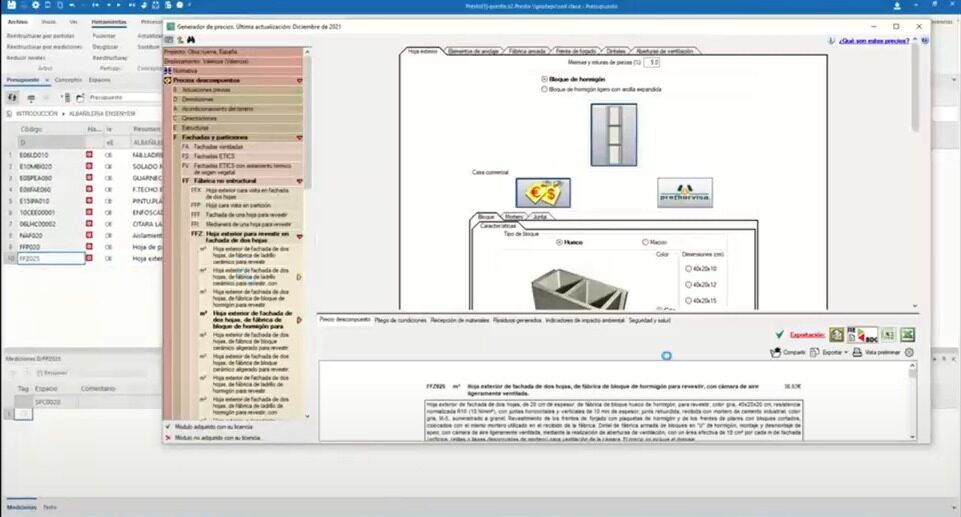Viewport: 961px width, 517px height.
Task: Click the Compartir share icon
Action: coord(776,353)
